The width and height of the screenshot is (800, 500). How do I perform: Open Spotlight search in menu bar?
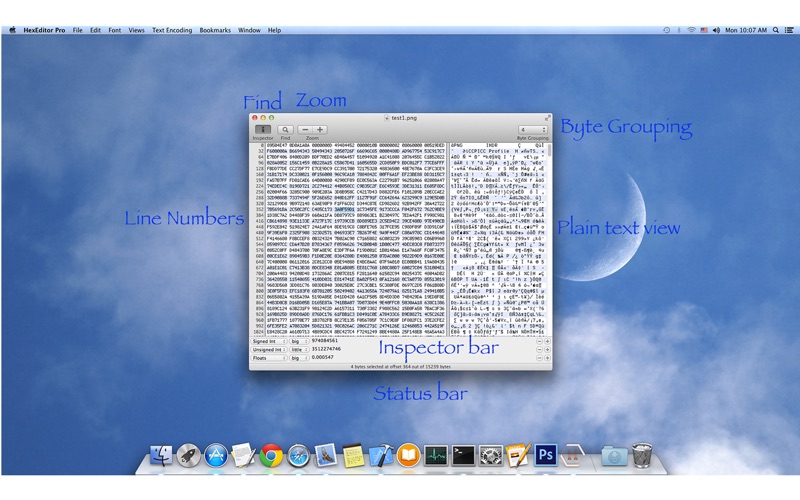(776, 30)
